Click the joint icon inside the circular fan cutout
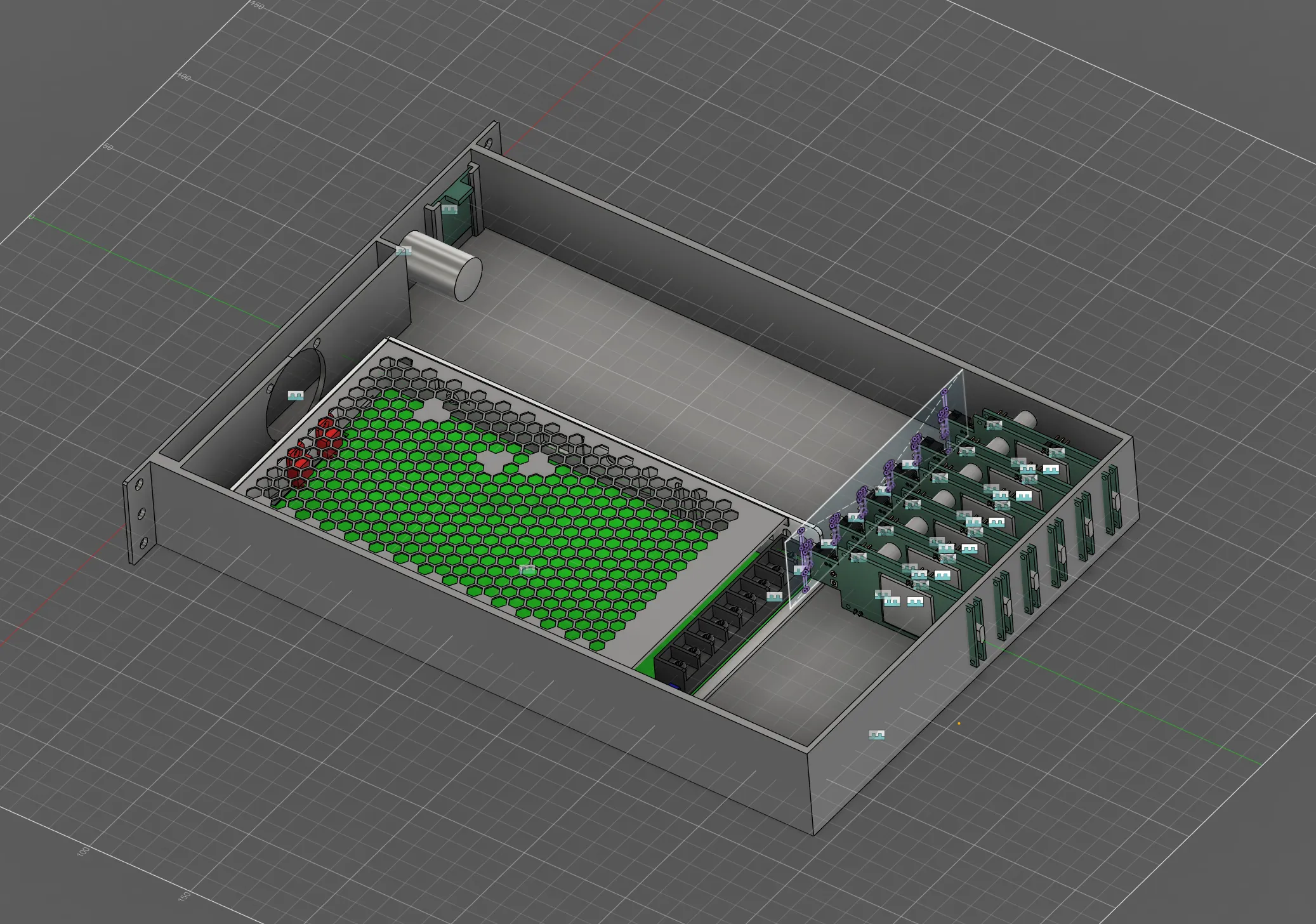 point(296,395)
